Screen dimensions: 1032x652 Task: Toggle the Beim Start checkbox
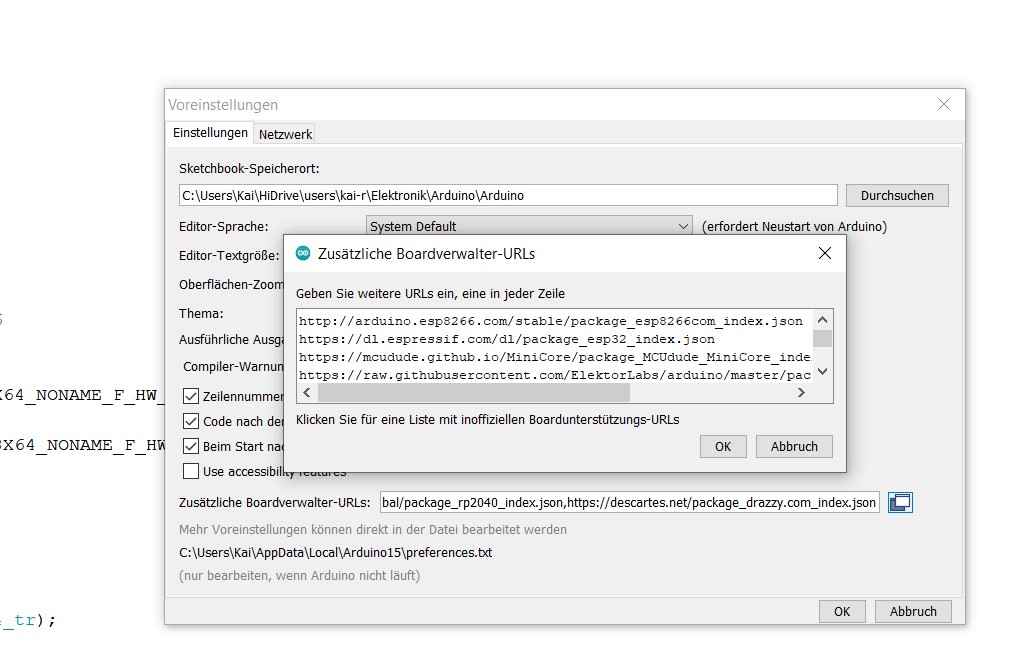point(191,446)
